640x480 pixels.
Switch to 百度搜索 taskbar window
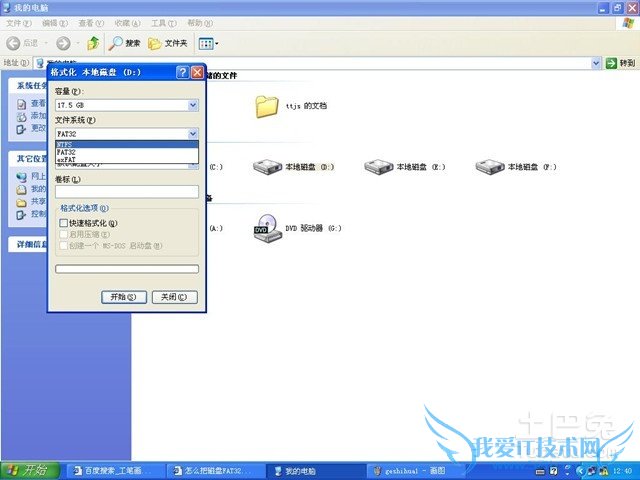click(x=116, y=471)
